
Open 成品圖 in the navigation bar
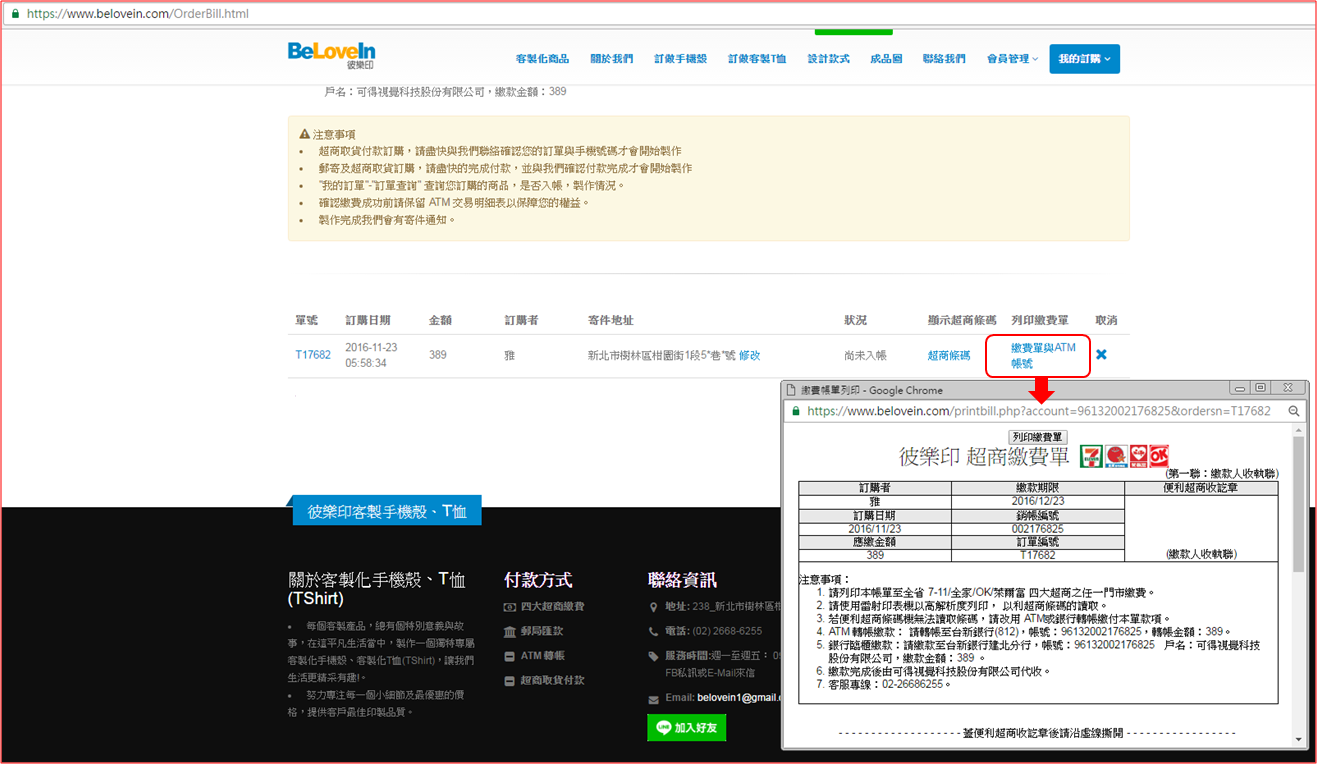coord(886,59)
